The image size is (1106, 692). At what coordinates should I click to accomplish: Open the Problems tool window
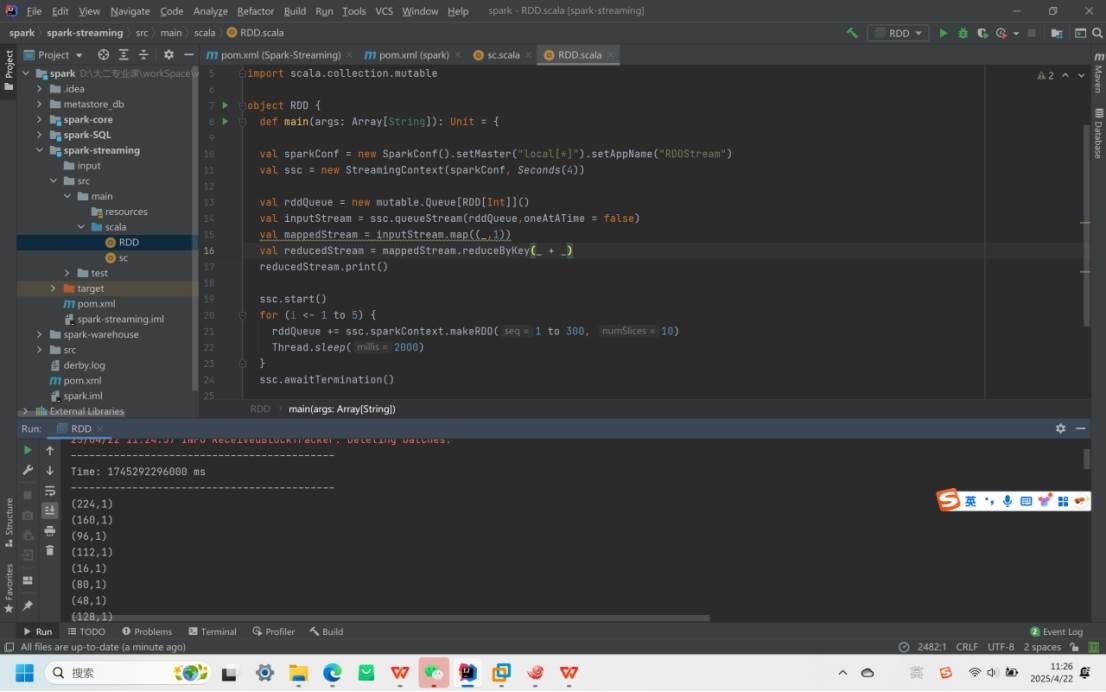click(x=147, y=632)
